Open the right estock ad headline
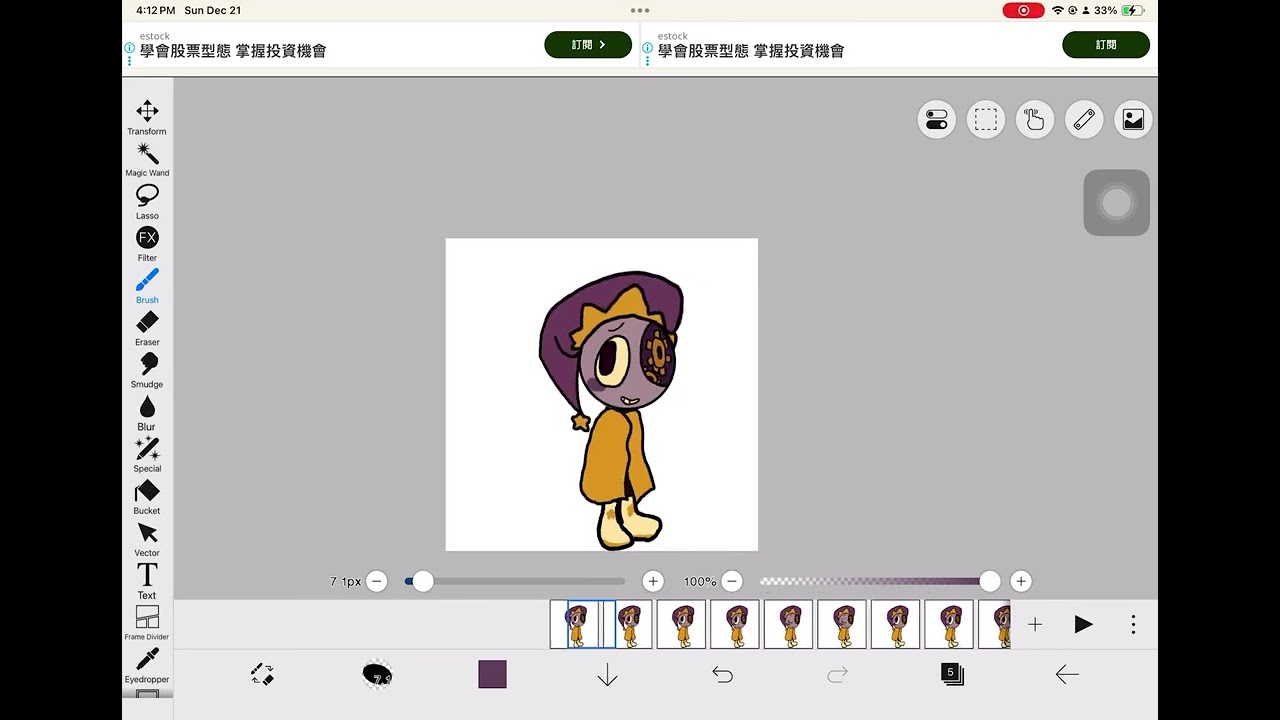 point(751,50)
